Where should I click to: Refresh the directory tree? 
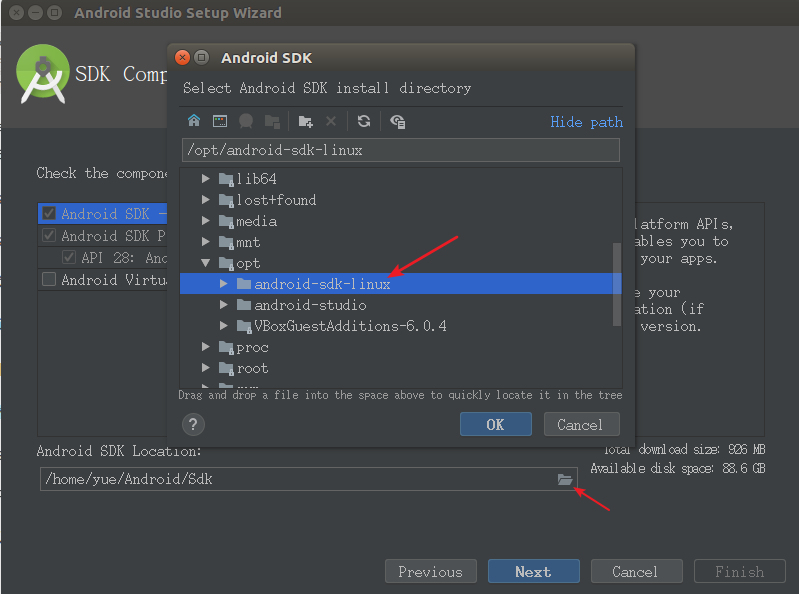point(364,121)
